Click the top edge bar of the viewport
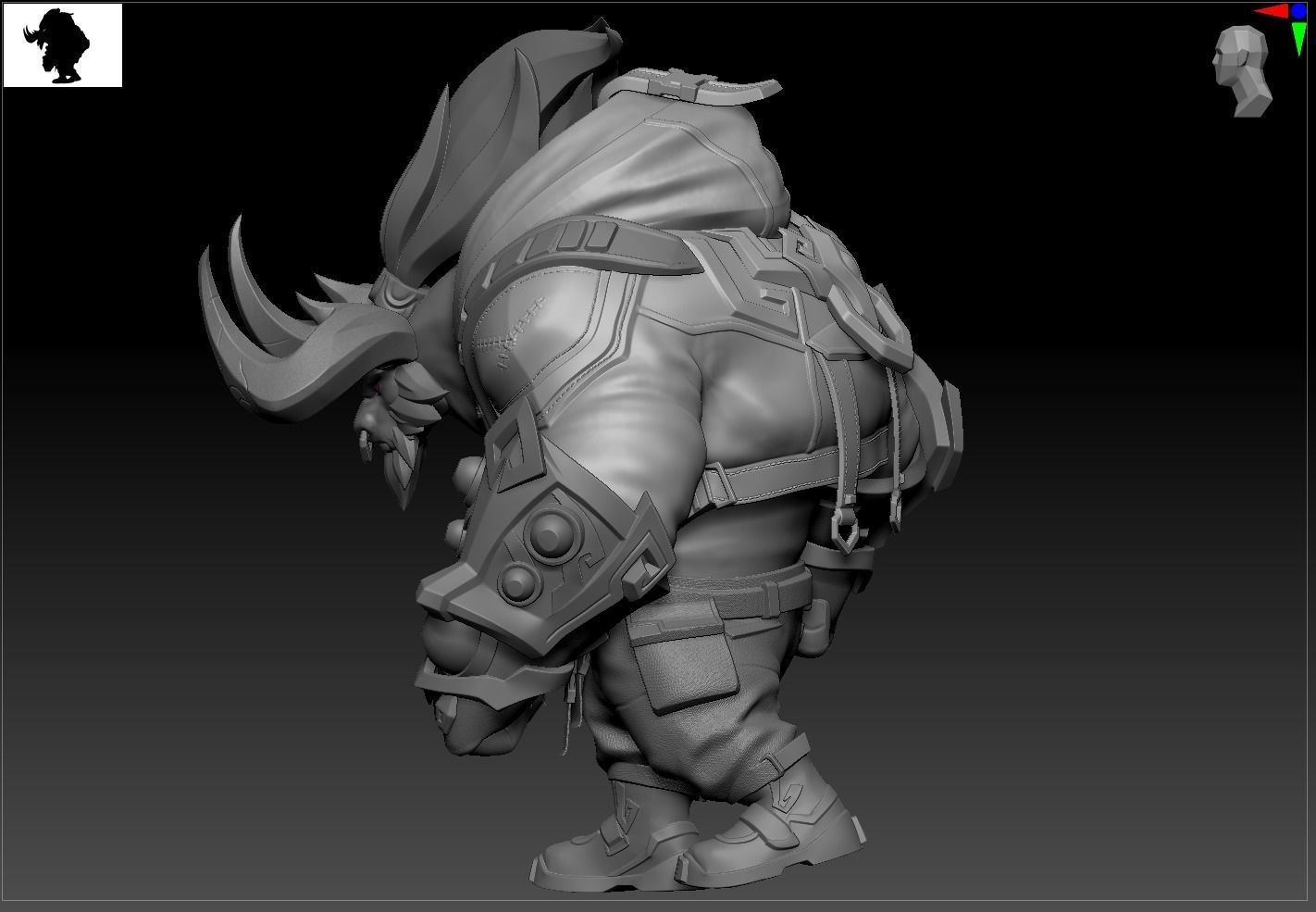1316x912 pixels. click(648, 3)
